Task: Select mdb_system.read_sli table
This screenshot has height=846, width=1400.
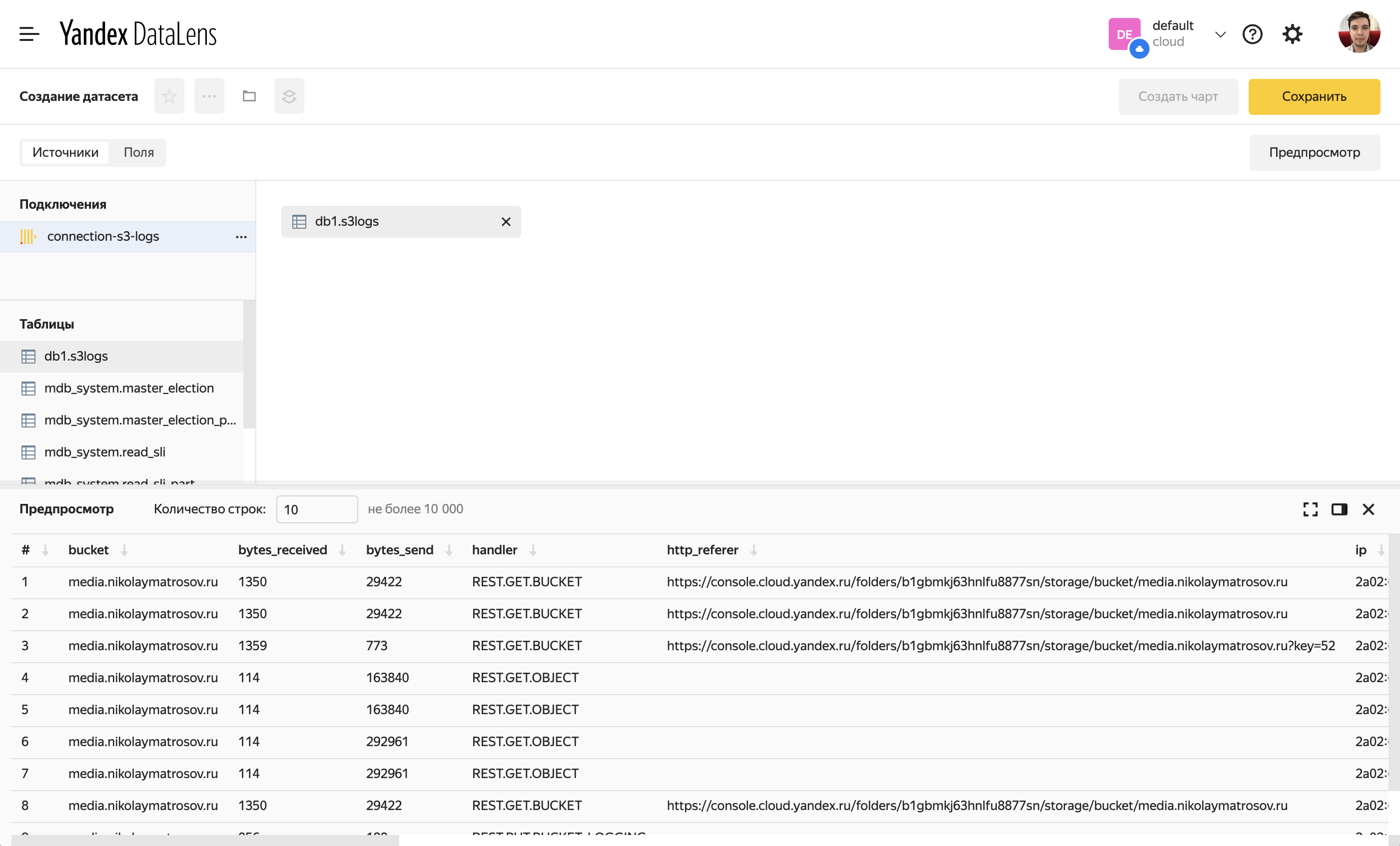Action: 121,452
